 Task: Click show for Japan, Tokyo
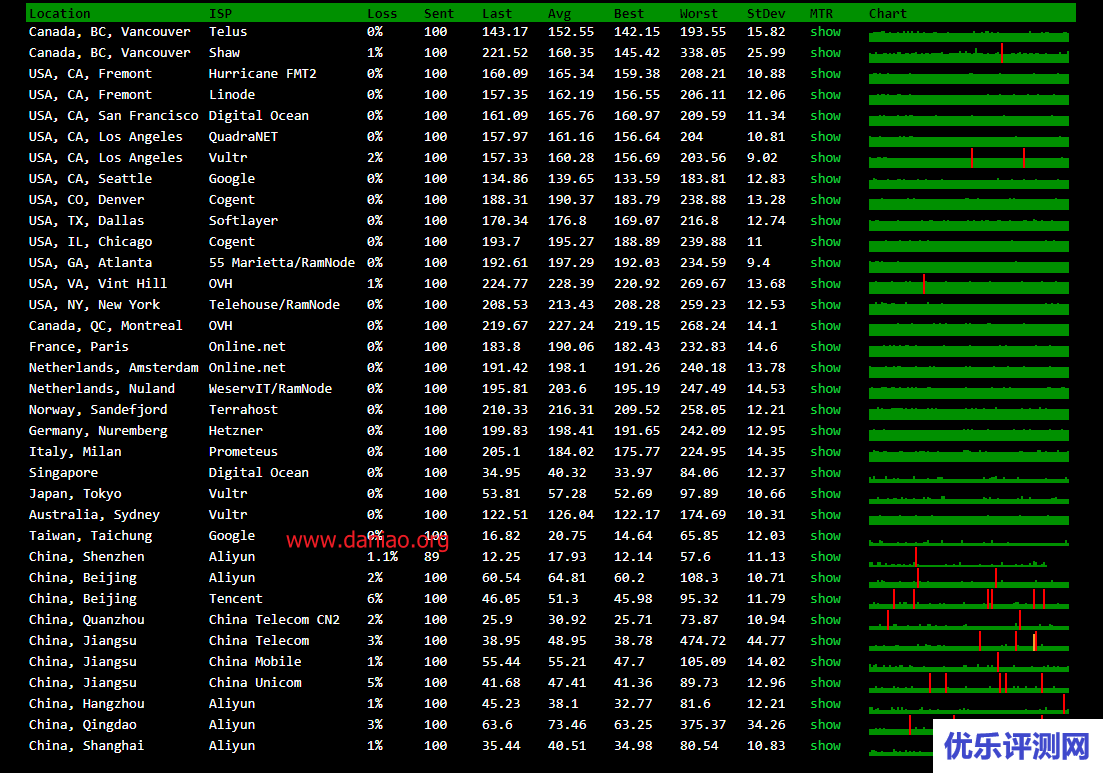(x=825, y=494)
